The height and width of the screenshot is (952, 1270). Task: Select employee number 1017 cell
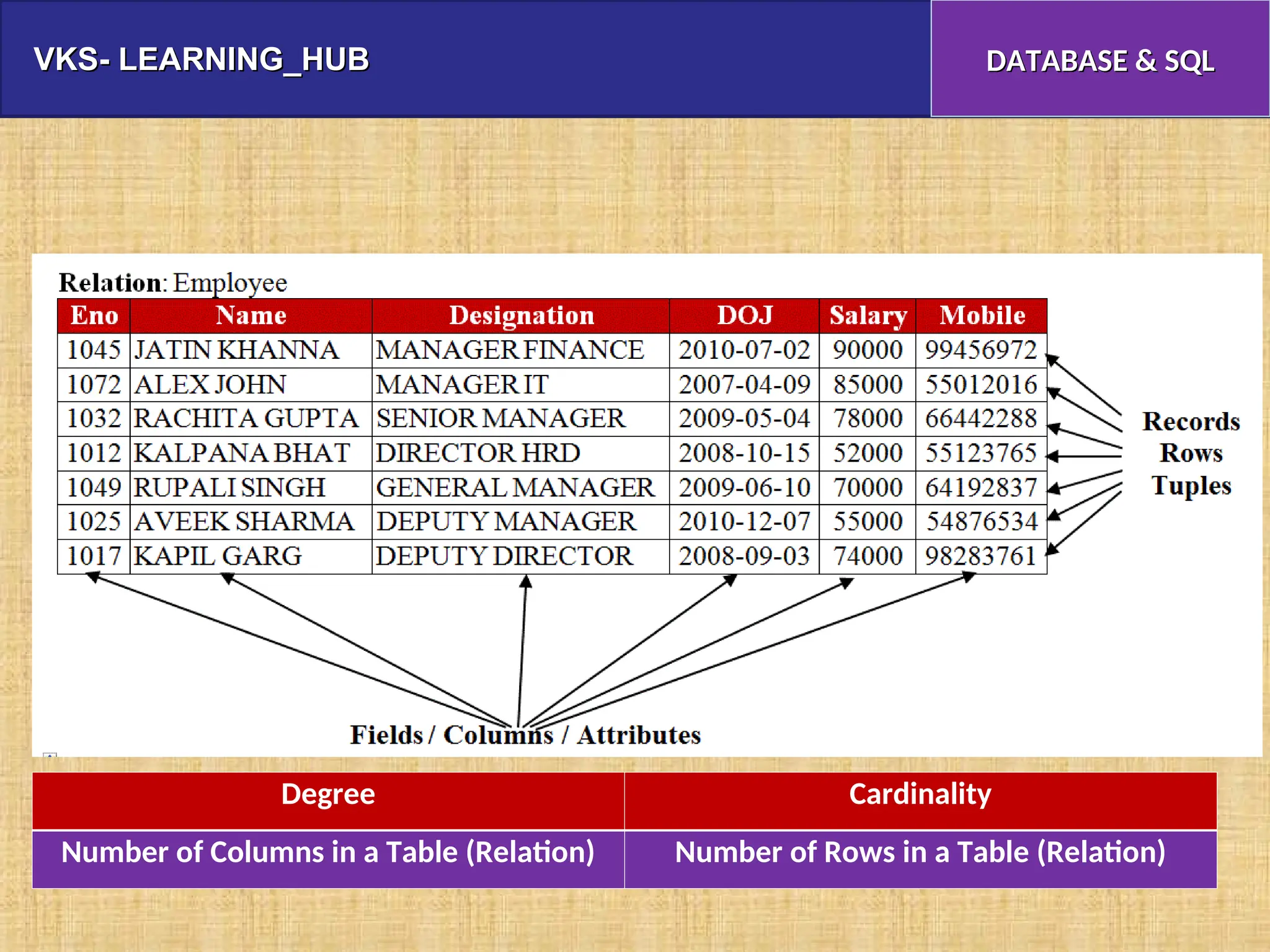click(94, 557)
